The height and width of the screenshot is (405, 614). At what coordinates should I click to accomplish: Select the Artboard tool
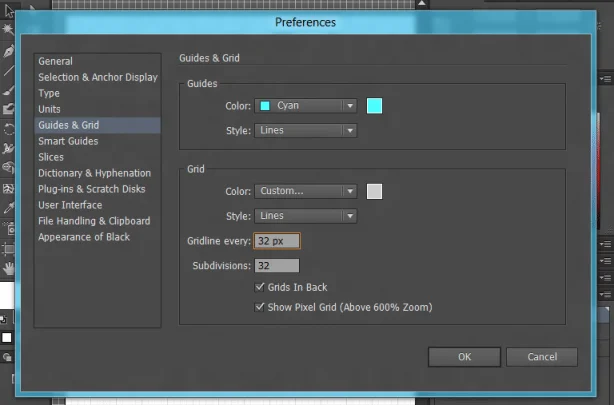pos(8,249)
